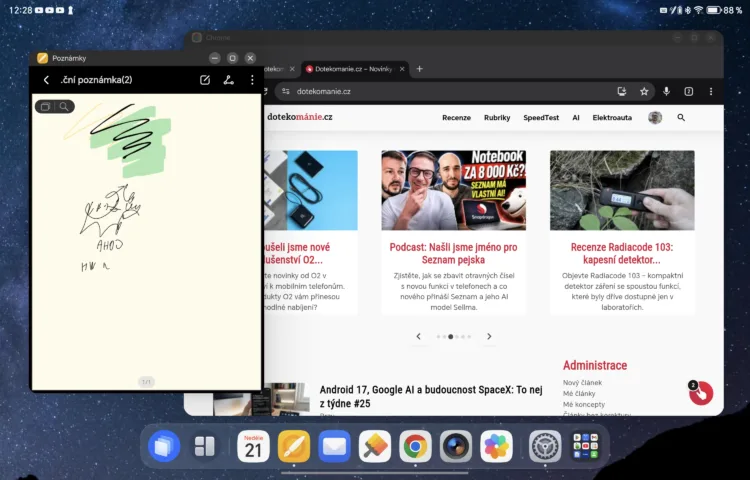The height and width of the screenshot is (480, 750).
Task: Open the O2 accessories card thumbnail
Action: tap(311, 190)
